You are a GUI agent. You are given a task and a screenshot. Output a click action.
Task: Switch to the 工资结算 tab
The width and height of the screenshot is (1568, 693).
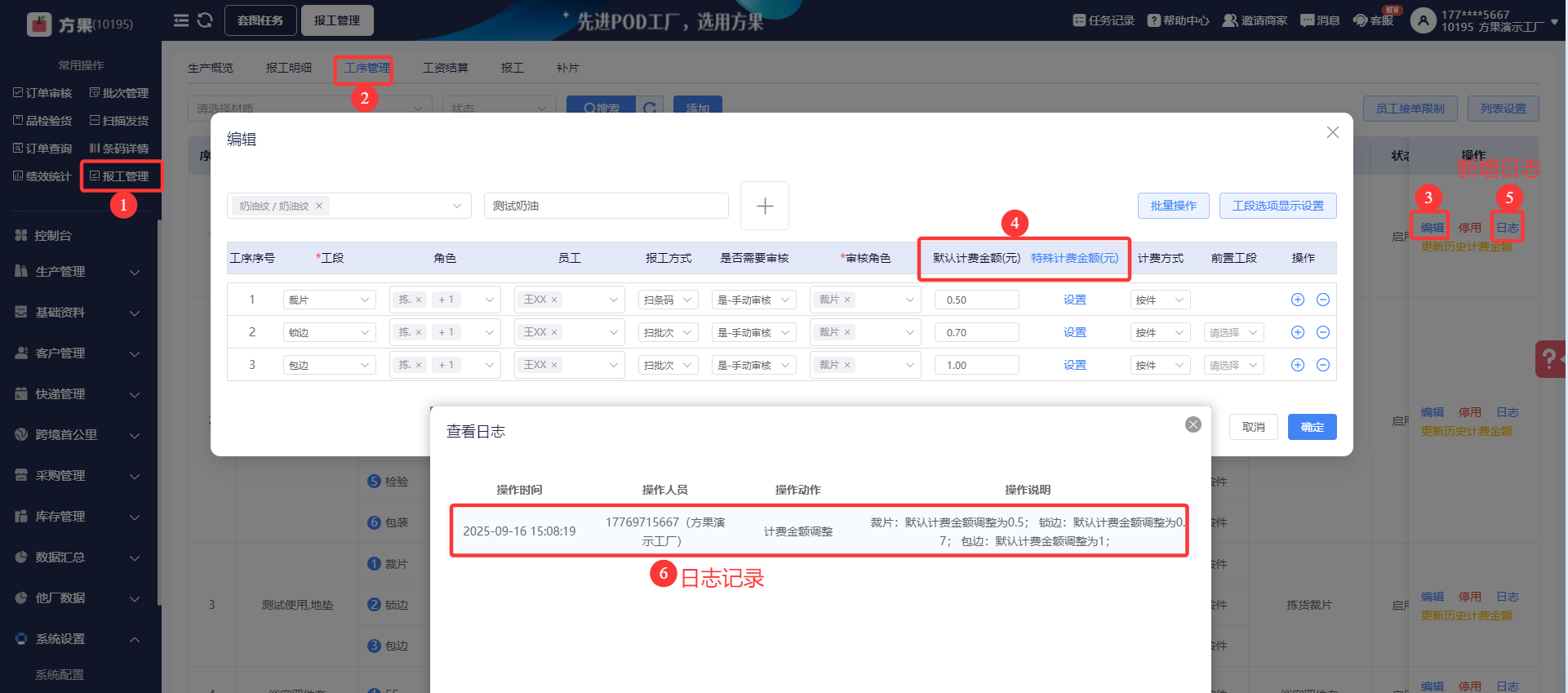pos(445,68)
